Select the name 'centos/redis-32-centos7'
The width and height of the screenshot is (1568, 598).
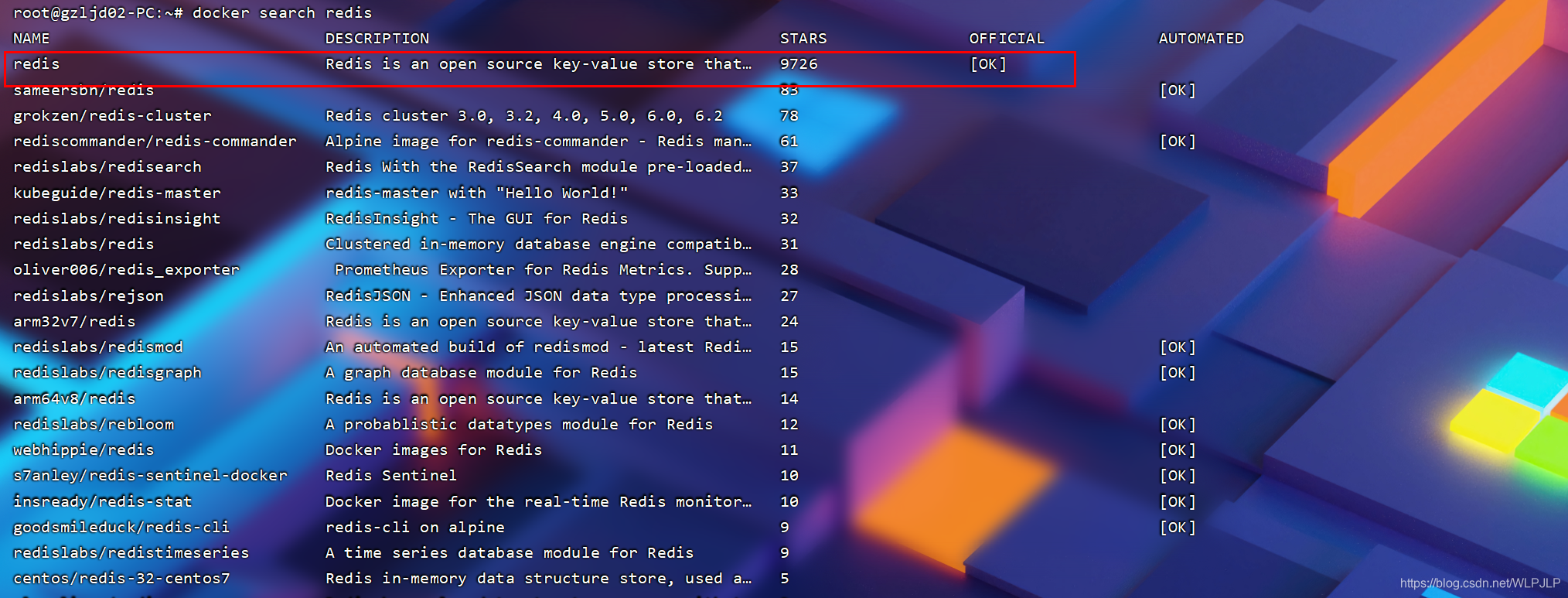121,579
